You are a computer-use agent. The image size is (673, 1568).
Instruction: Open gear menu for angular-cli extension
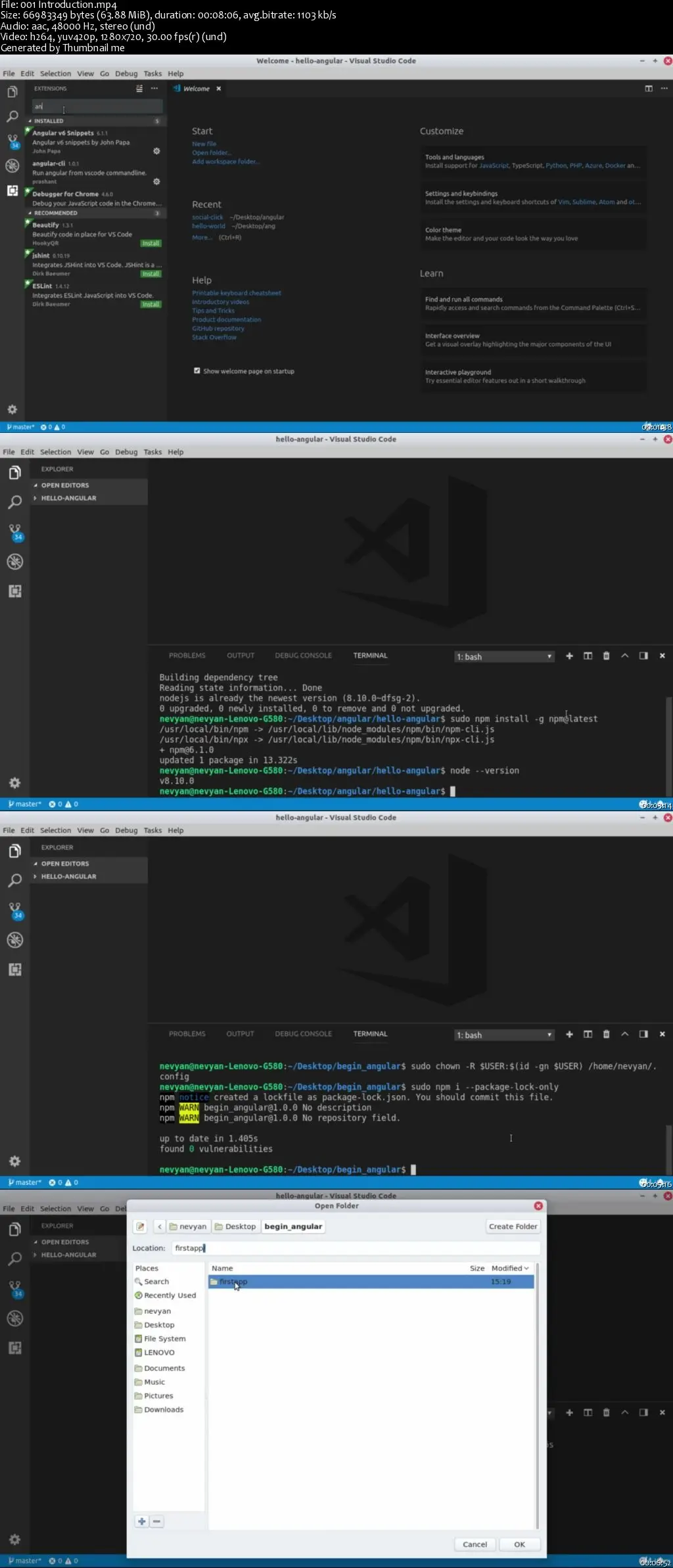point(156,181)
